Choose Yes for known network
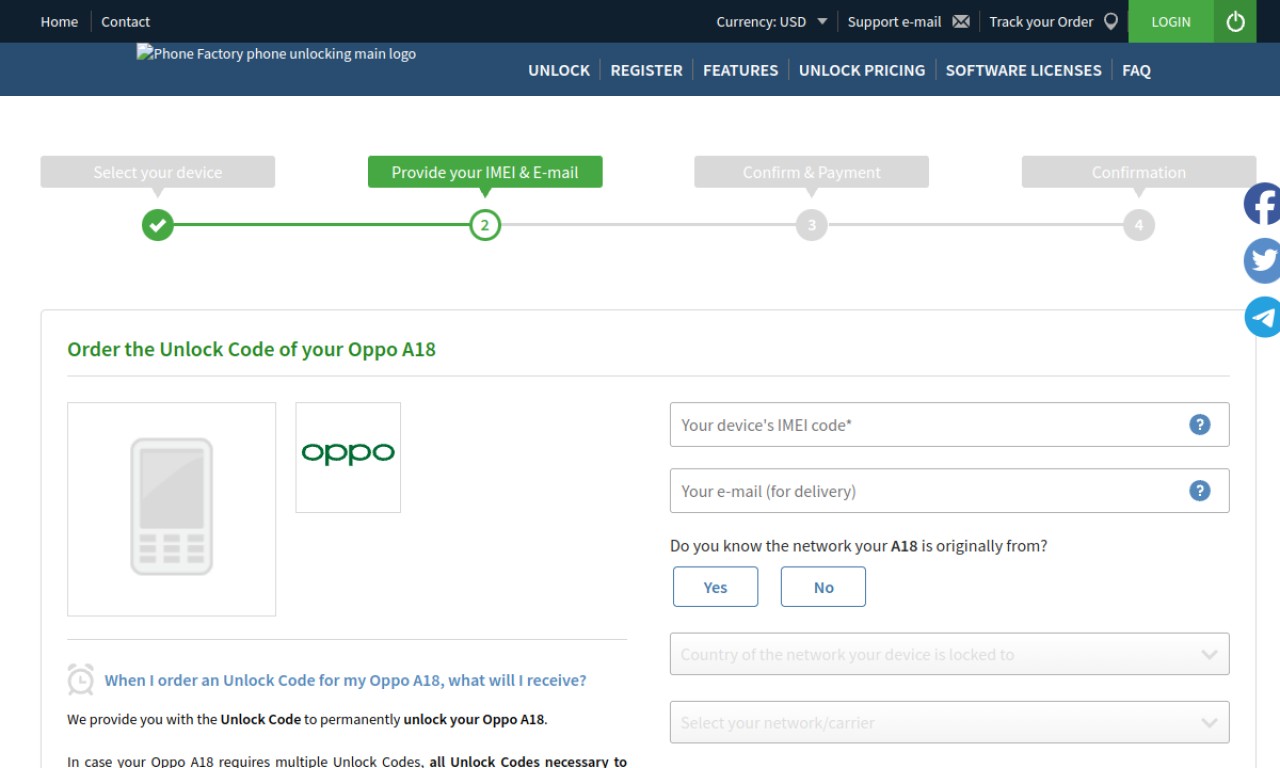Viewport: 1280px width, 768px height. 715,587
